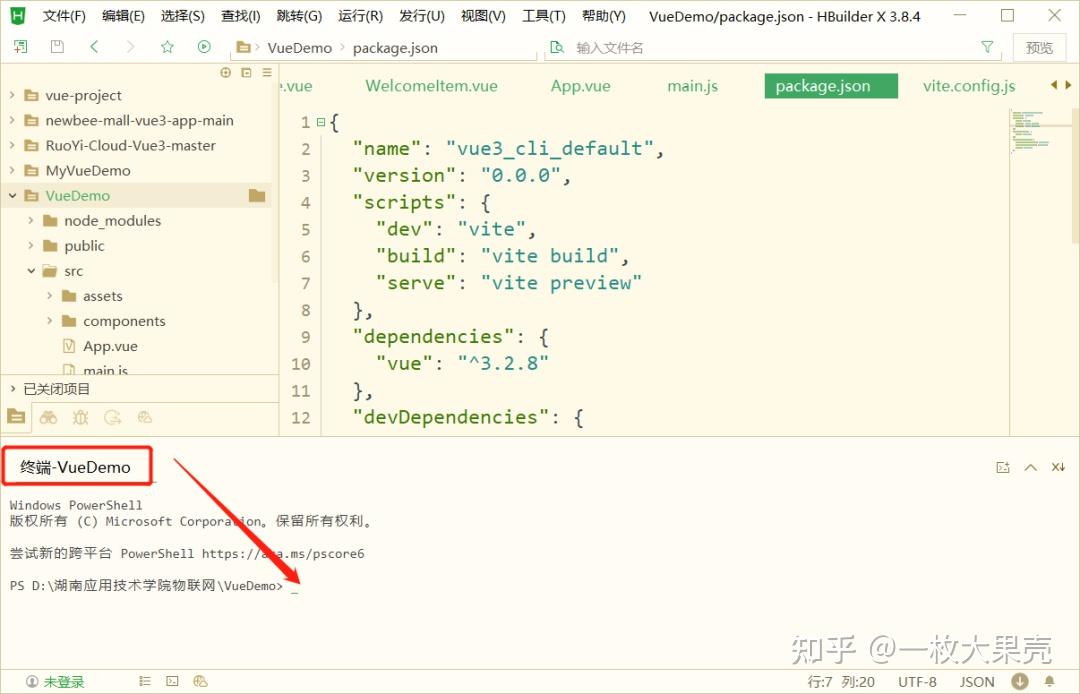Click the notification bell in the status bar
This screenshot has height=694, width=1080.
pyautogui.click(x=1047, y=681)
